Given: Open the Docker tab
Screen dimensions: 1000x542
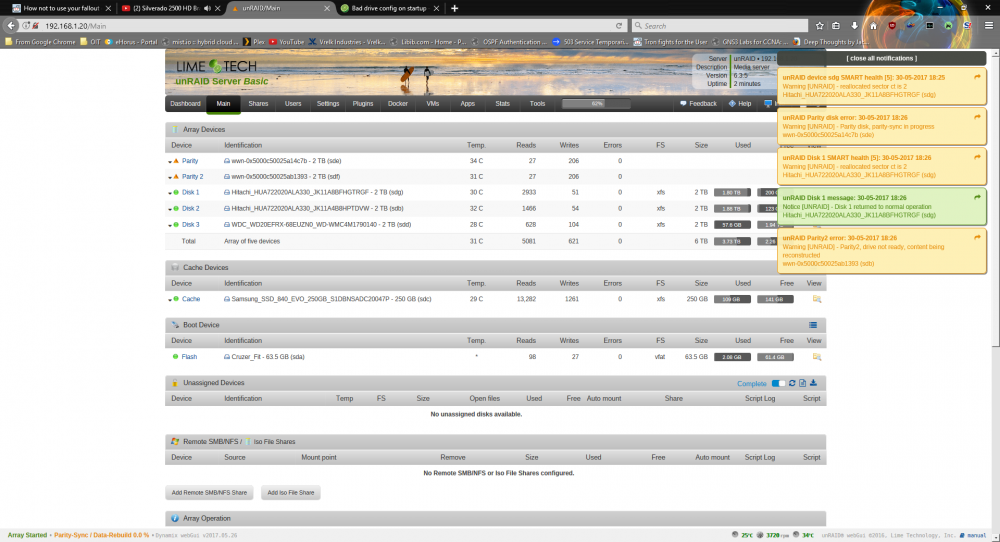Looking at the screenshot, I should click(x=398, y=103).
